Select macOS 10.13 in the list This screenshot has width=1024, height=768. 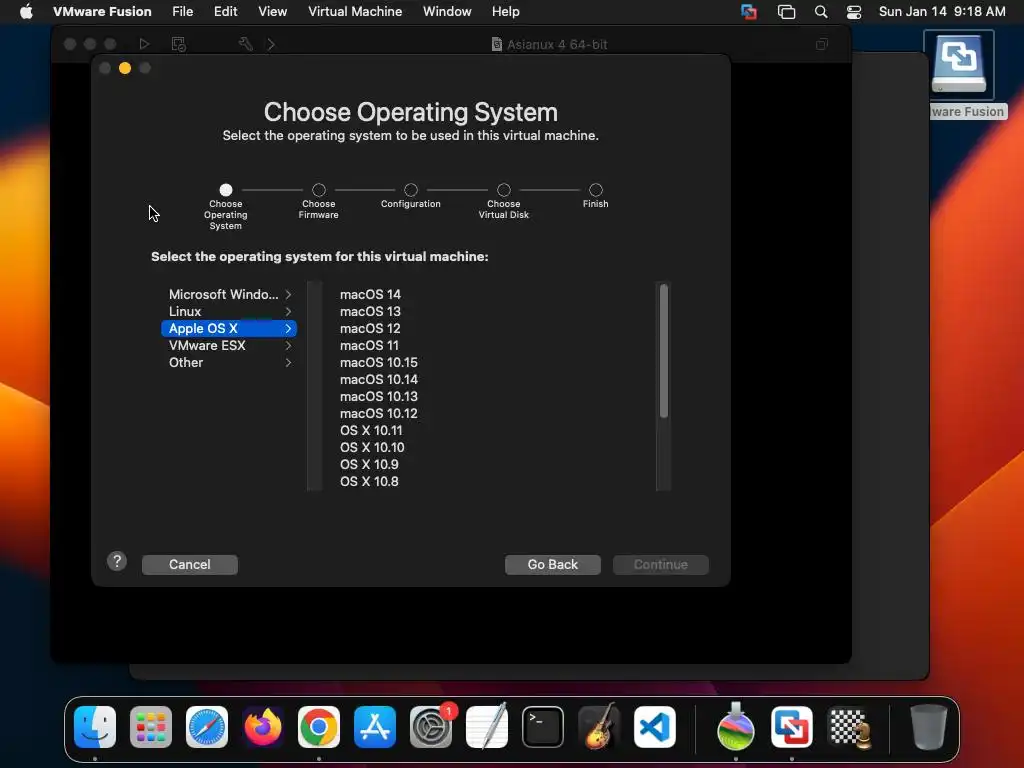coord(379,396)
